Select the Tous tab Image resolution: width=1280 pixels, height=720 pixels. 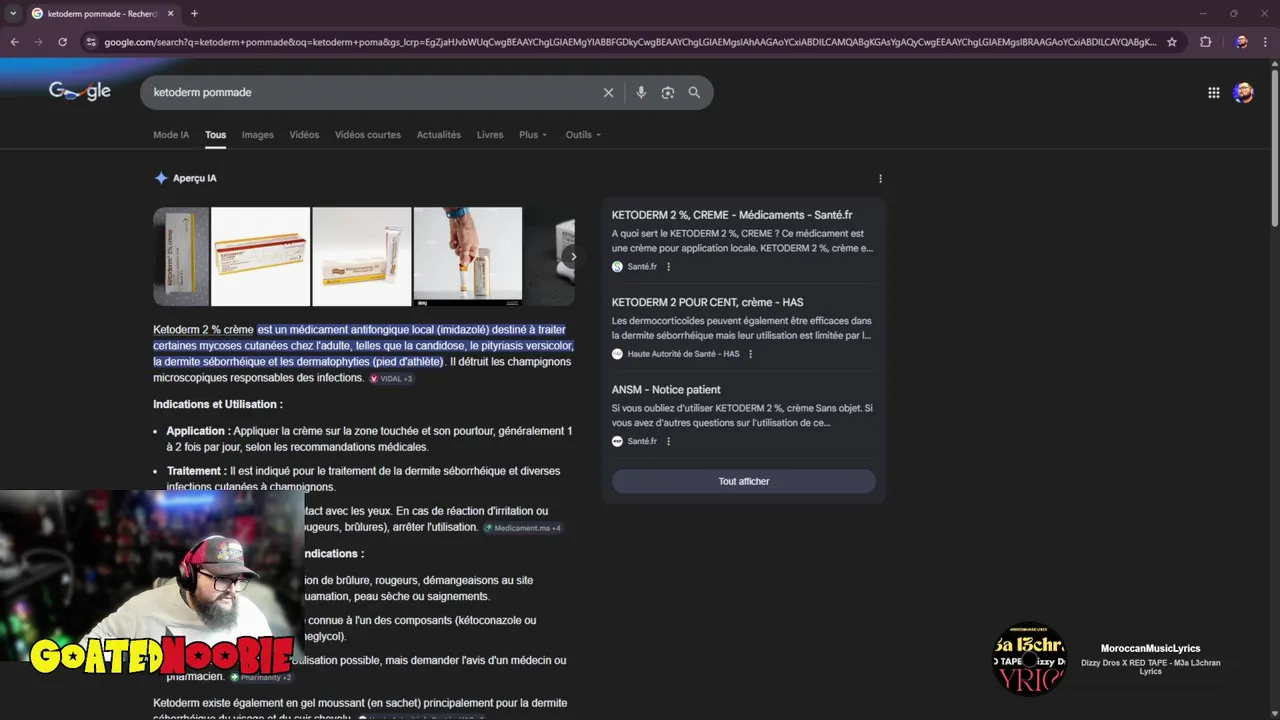pyautogui.click(x=216, y=135)
